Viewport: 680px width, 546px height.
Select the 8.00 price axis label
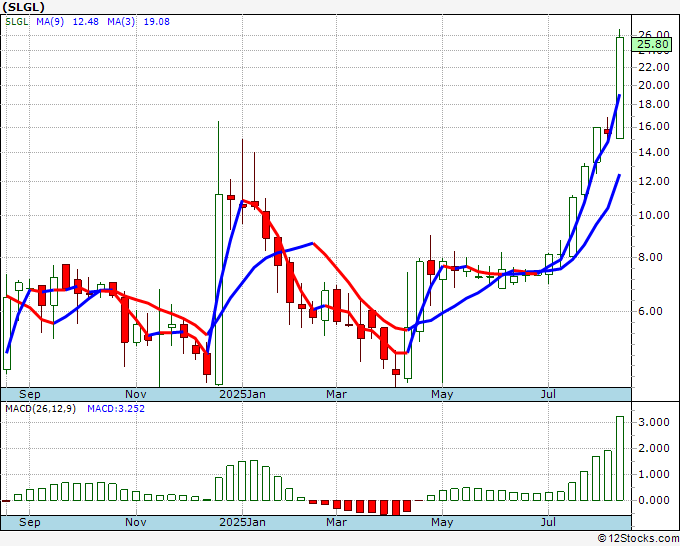click(x=650, y=258)
